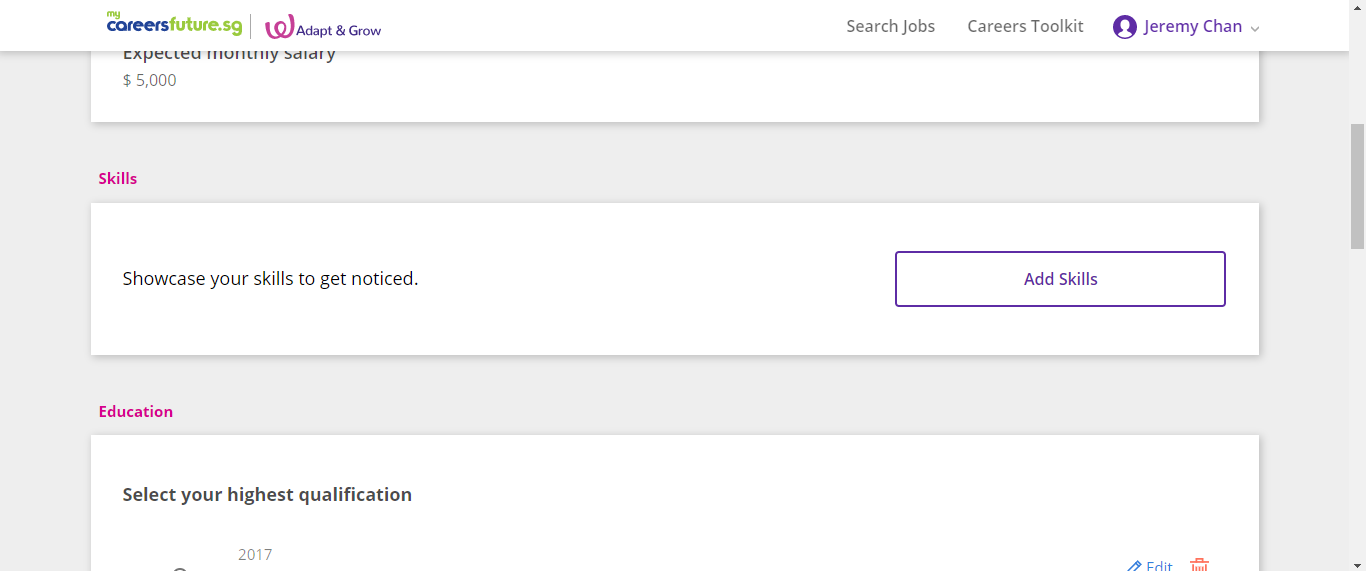Click 'Select your highest qualification' heading
This screenshot has width=1366, height=571.
(x=267, y=495)
